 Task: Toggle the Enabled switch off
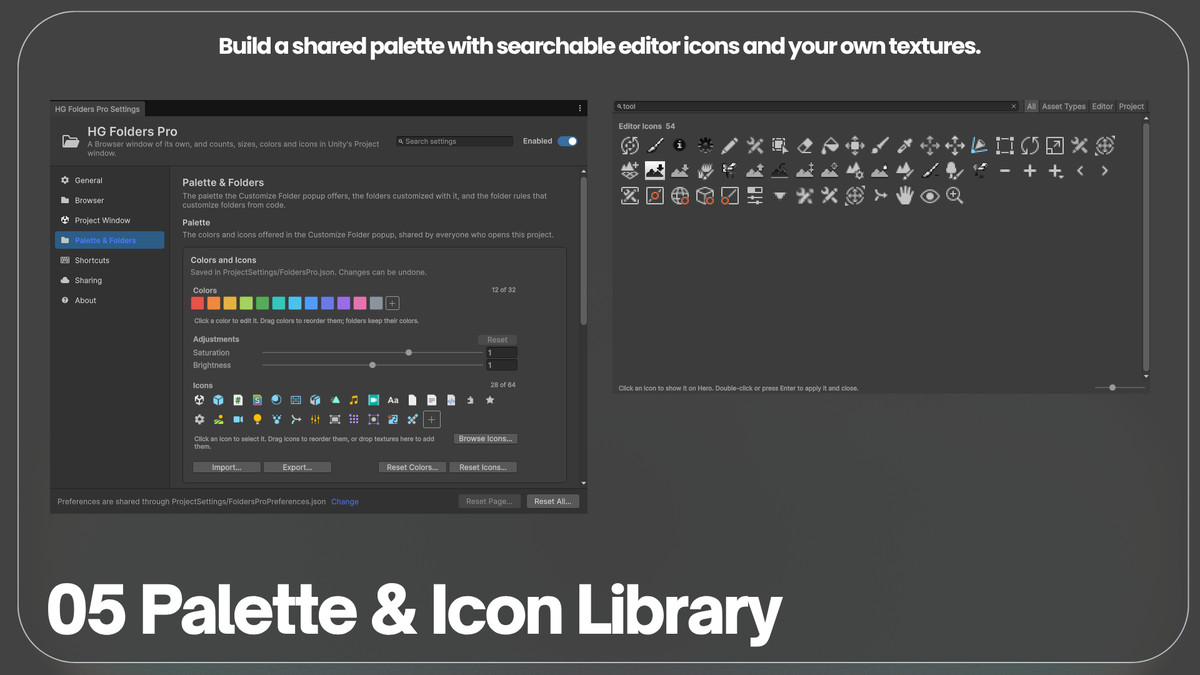(x=567, y=141)
